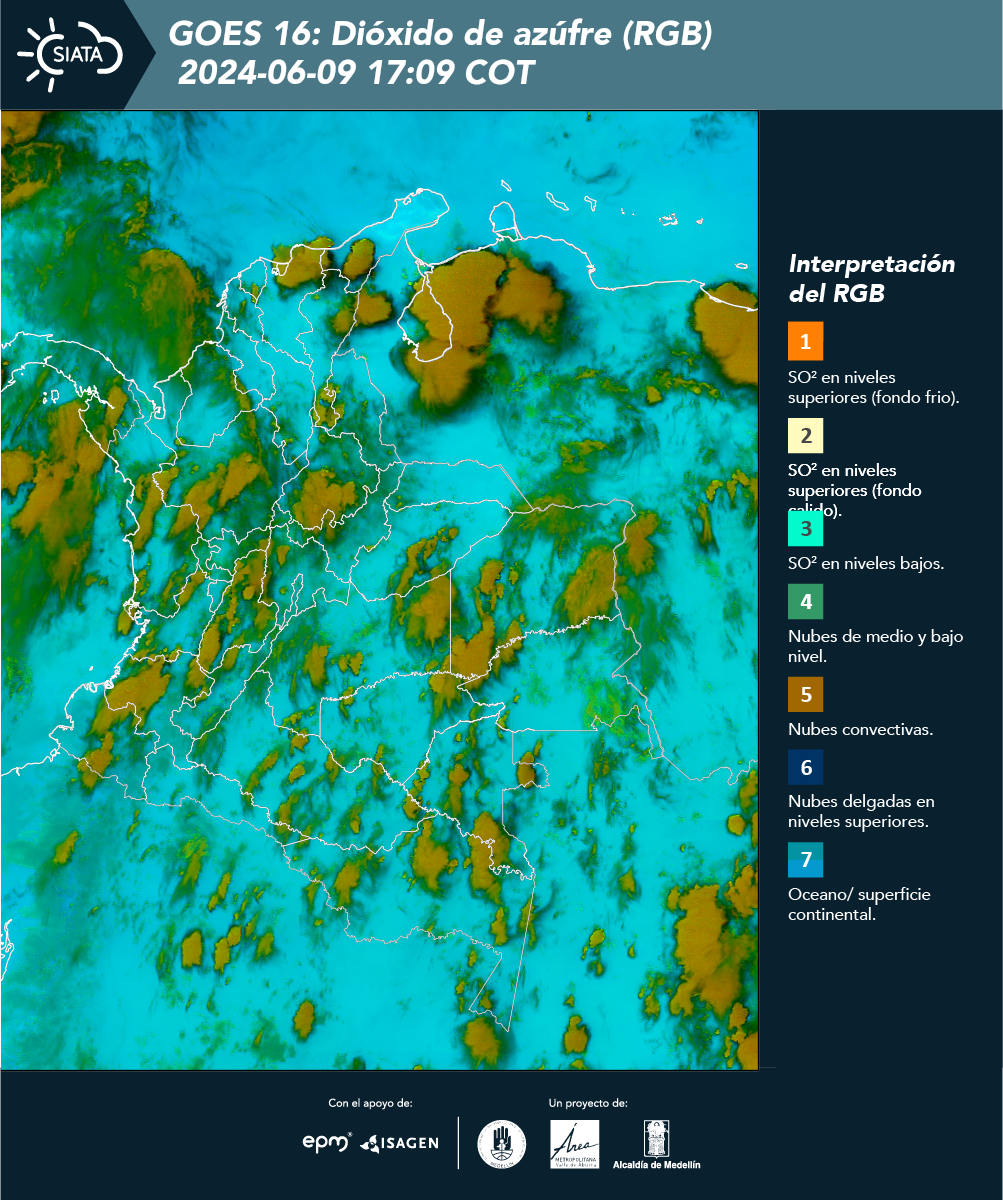This screenshot has width=1003, height=1200.
Task: Select cyan legend swatch number 3
Action: 805,527
